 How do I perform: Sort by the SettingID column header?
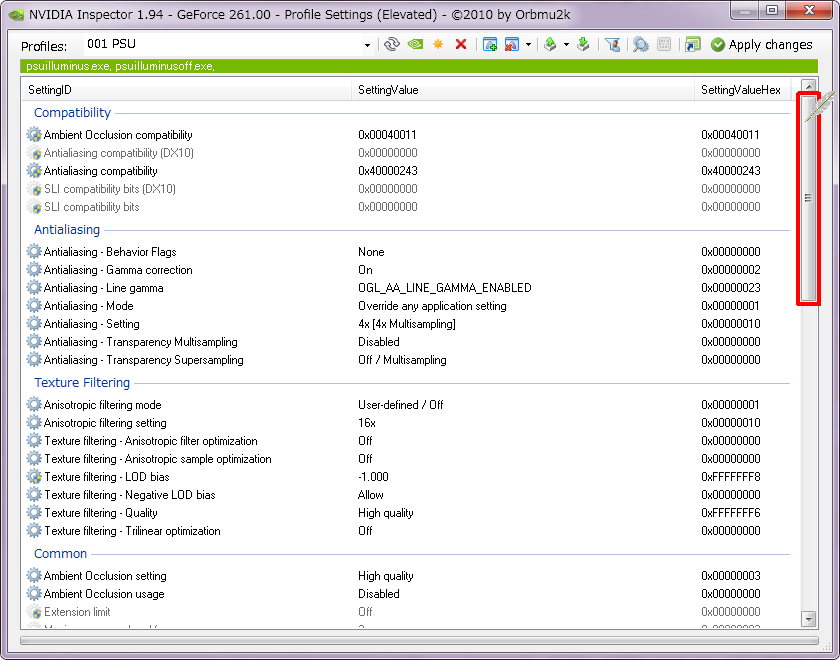(186, 89)
